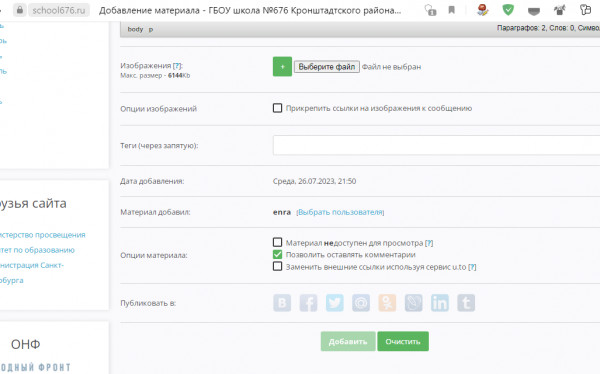Check 'Прикрепить ссылки на изображения к сообщению'
Viewport: 600px width, 374px height.
(277, 108)
